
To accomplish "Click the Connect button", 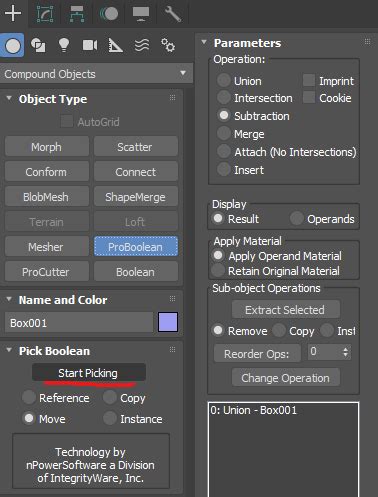I will point(136,172).
